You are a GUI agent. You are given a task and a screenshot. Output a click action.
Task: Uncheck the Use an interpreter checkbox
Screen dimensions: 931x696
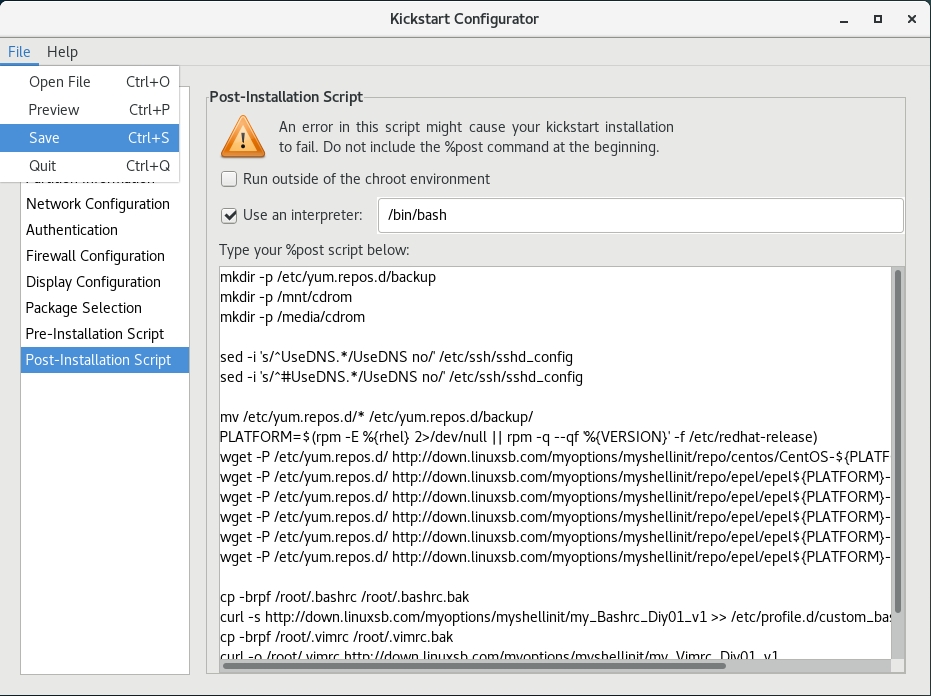coord(229,215)
